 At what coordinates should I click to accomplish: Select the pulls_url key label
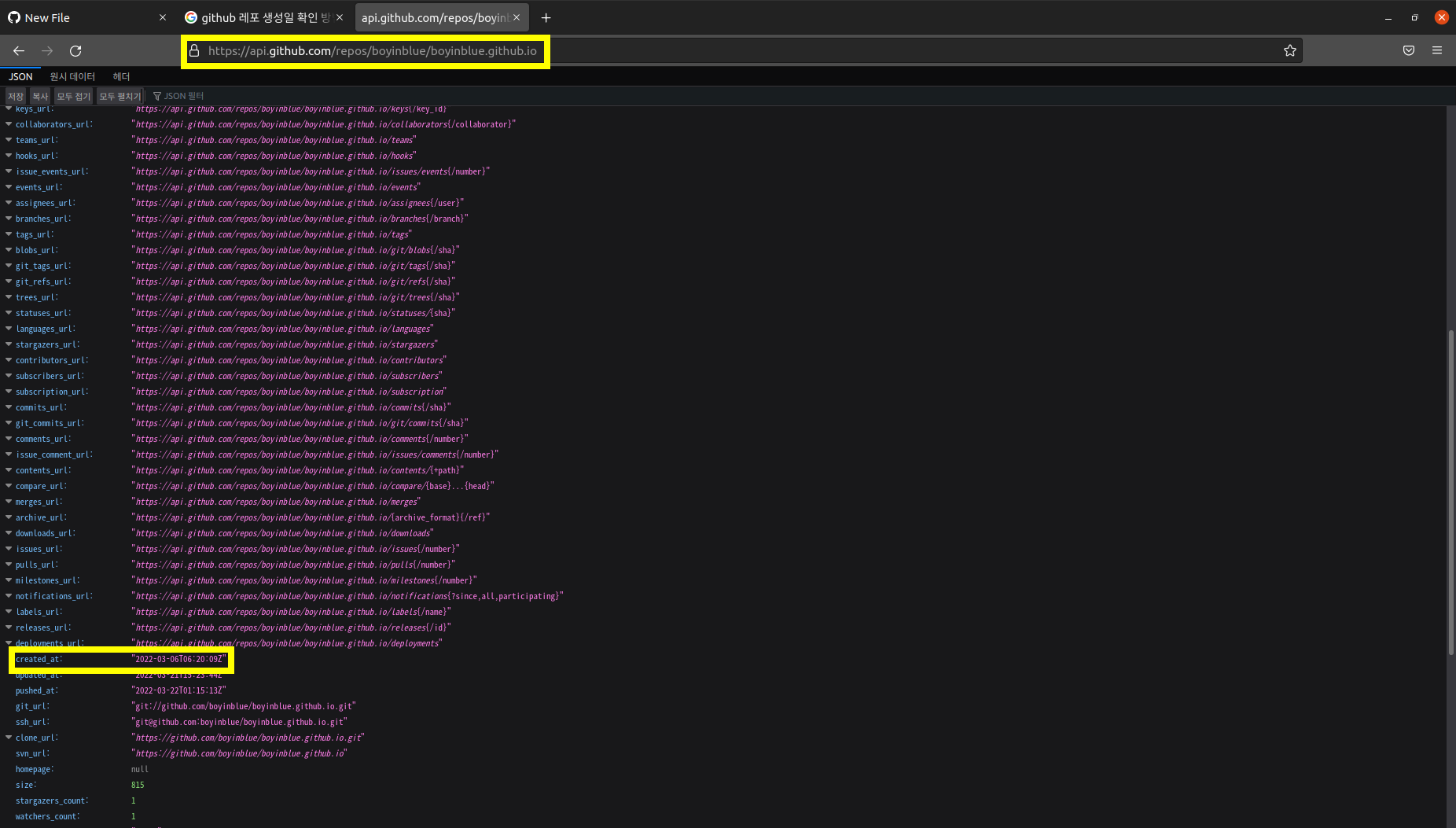[36, 565]
